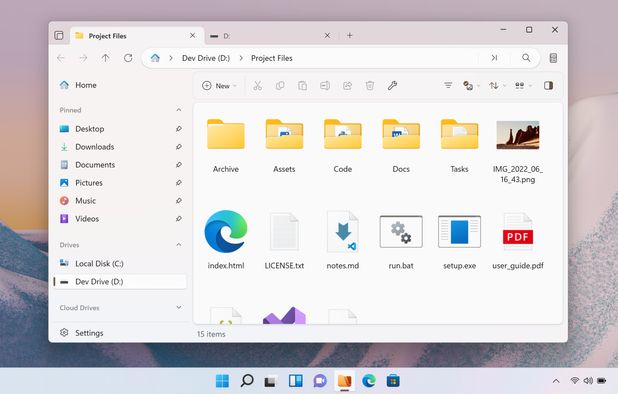
Task: Collapse the Pinned section chevron
Action: click(x=179, y=110)
